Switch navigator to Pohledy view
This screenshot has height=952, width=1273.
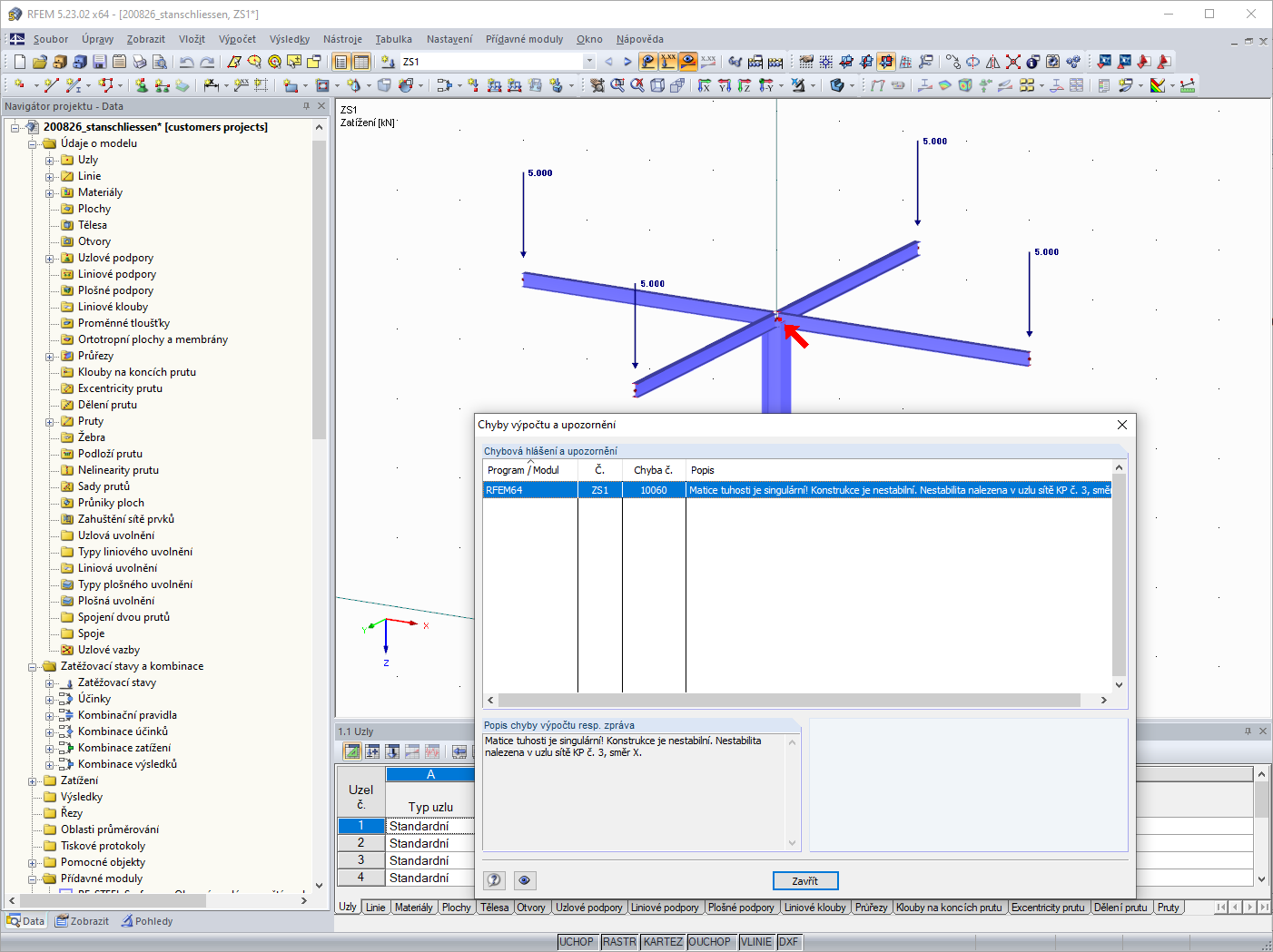147,921
